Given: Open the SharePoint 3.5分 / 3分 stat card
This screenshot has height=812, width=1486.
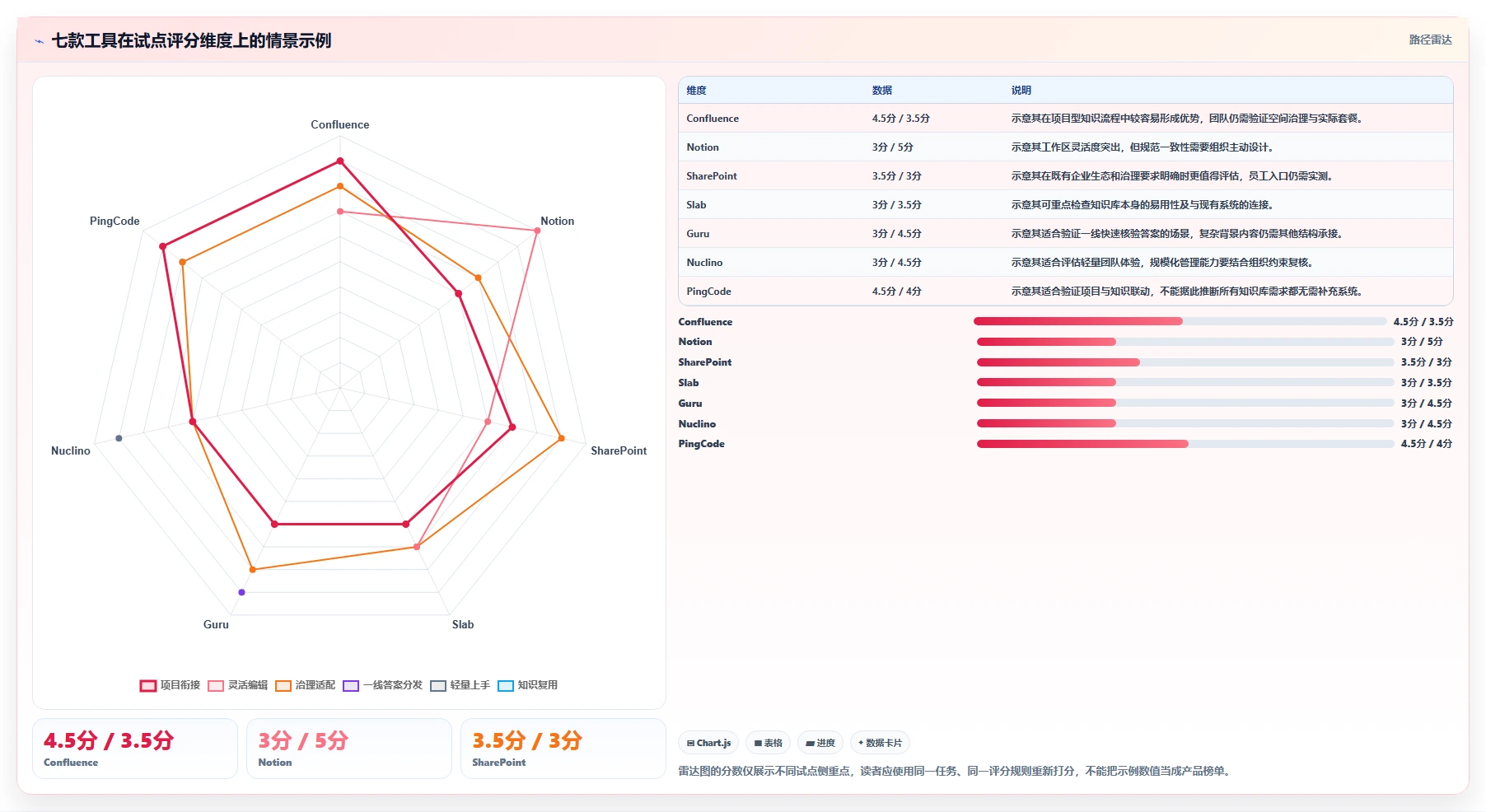Looking at the screenshot, I should tap(563, 749).
